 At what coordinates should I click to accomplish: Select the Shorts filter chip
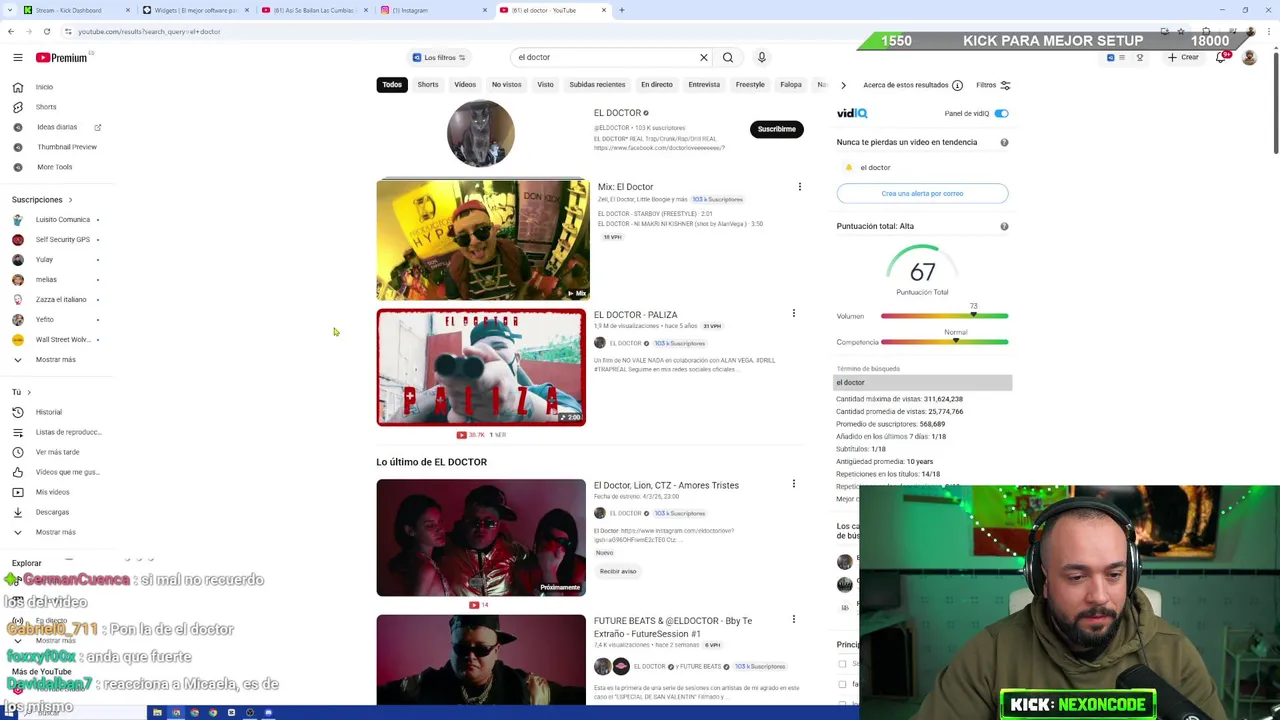click(x=428, y=85)
